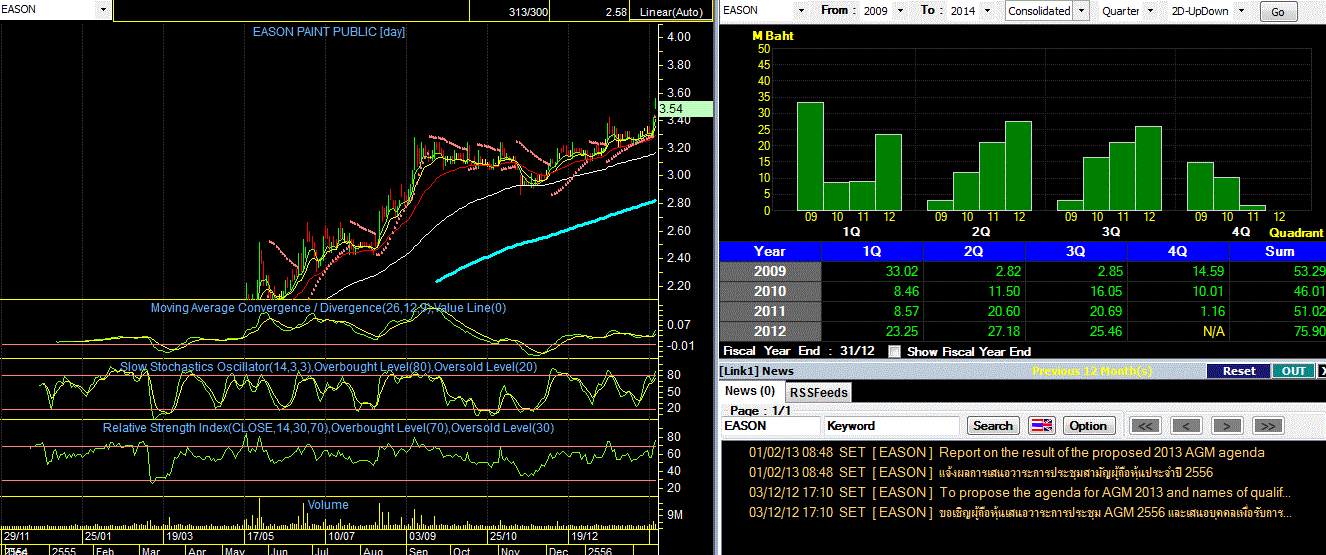Click the 3Q column header
The width and height of the screenshot is (1326, 555).
[1076, 251]
